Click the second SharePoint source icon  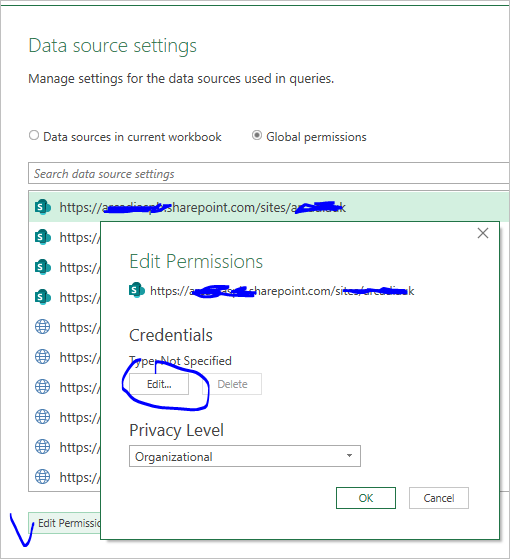(42, 237)
